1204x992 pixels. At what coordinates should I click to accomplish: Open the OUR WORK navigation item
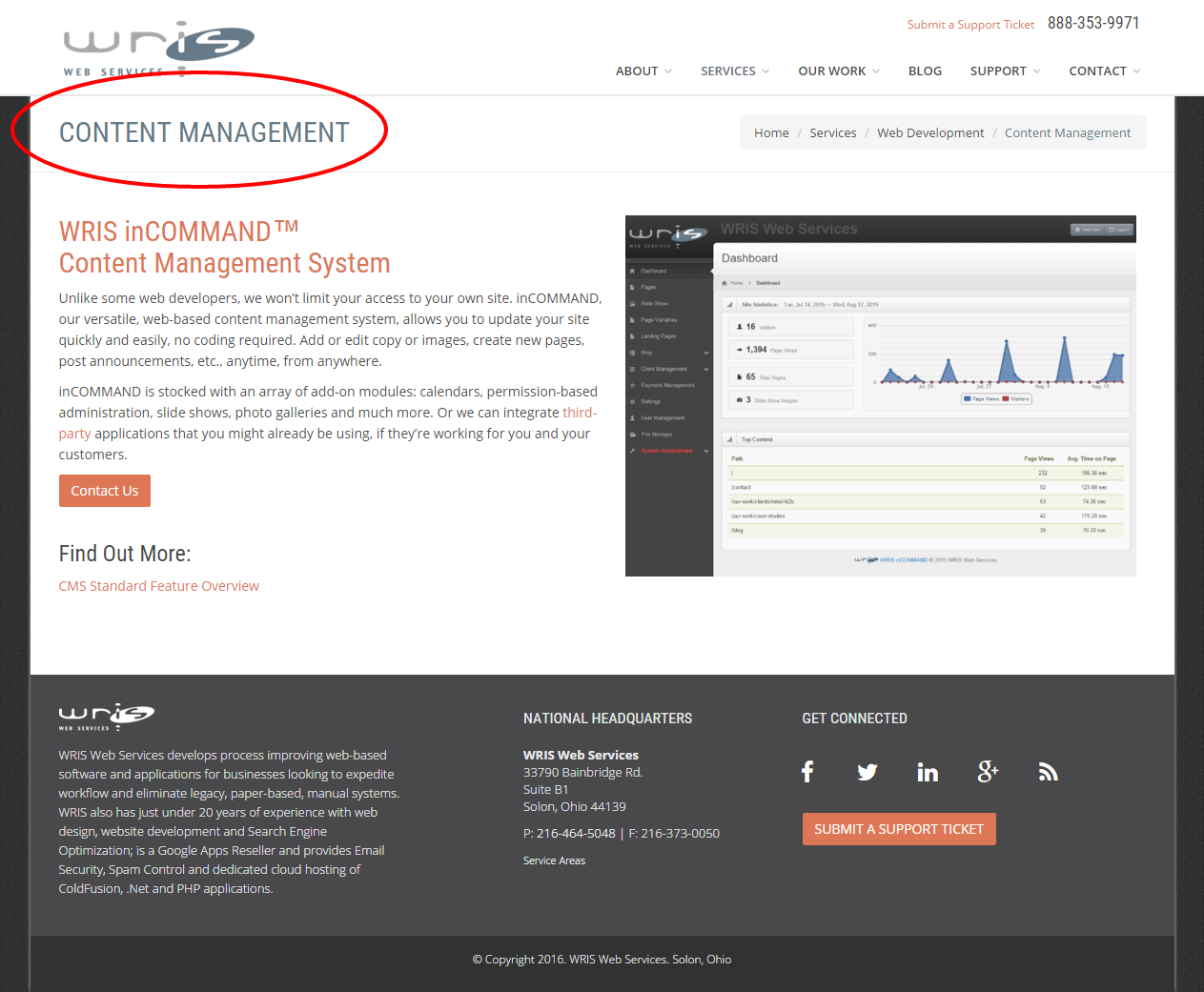pos(832,71)
